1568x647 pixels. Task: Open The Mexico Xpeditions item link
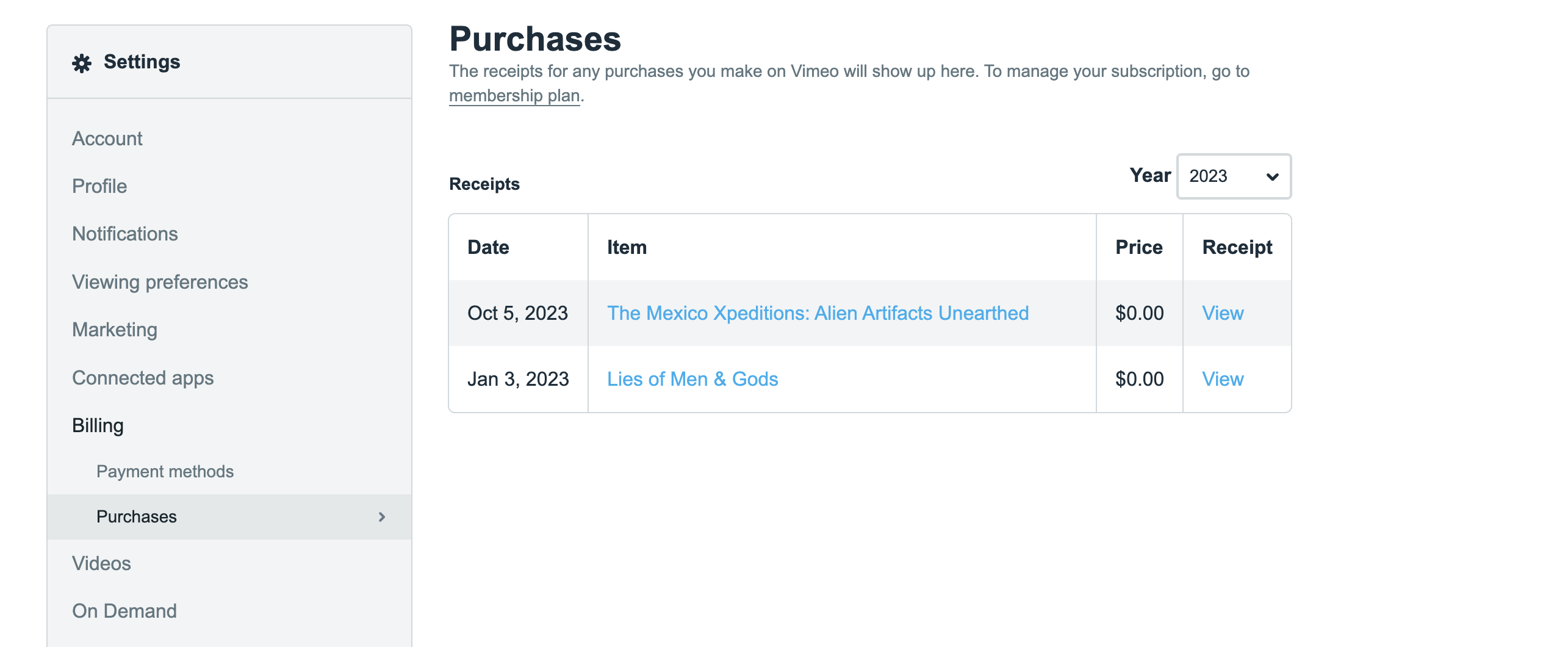(x=818, y=313)
